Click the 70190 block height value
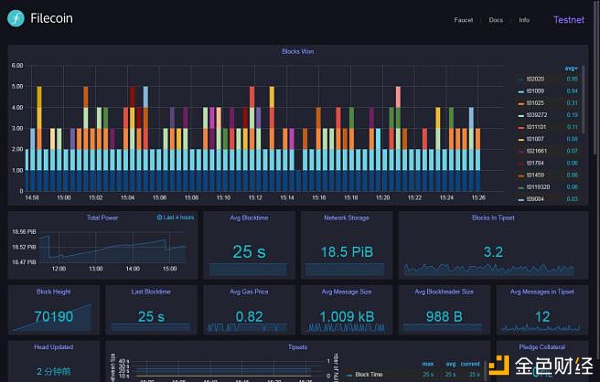This screenshot has width=600, height=382. pos(54,317)
